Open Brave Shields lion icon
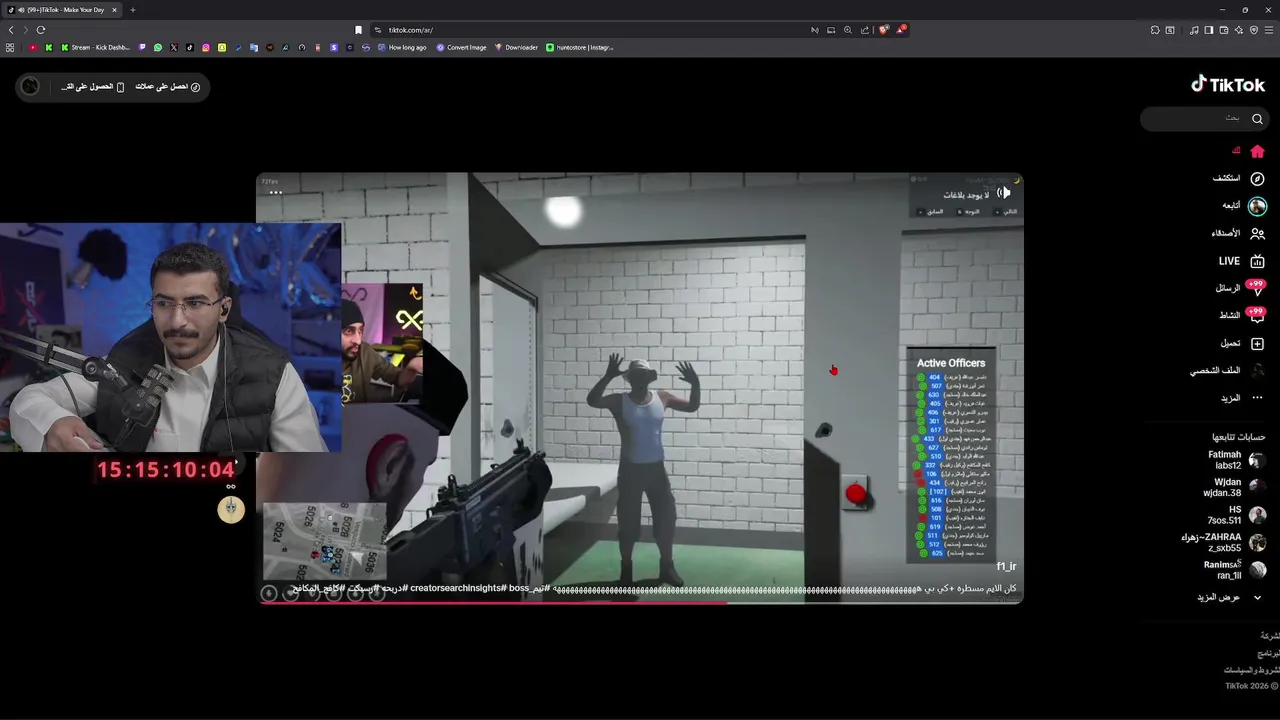This screenshot has height=720, width=1280. tap(883, 30)
